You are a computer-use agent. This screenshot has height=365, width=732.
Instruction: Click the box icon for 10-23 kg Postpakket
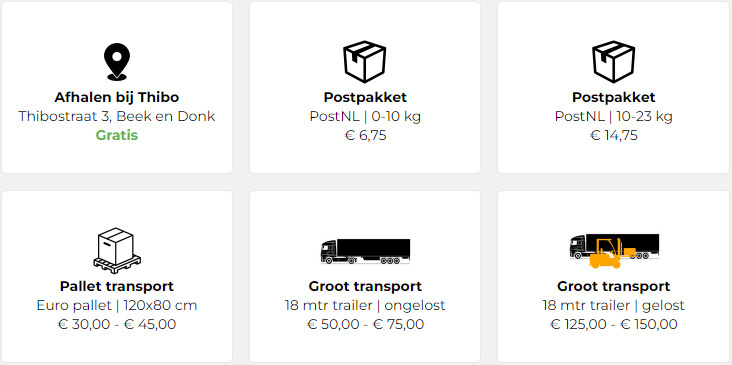click(x=613, y=62)
